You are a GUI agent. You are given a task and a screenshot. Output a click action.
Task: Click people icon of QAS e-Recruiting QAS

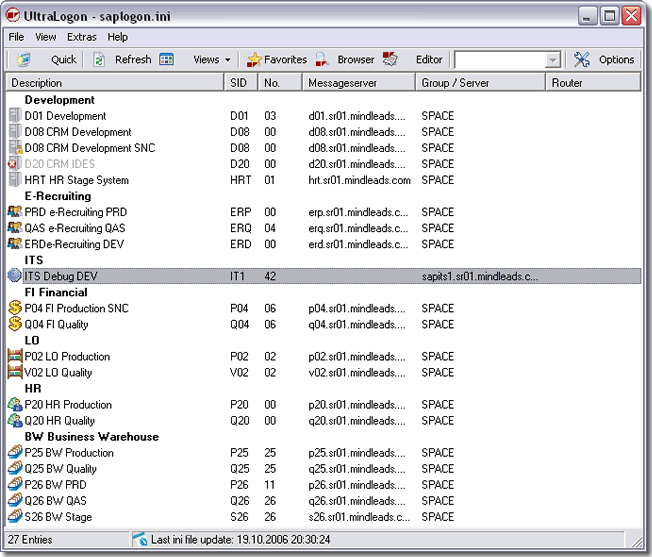pos(15,227)
